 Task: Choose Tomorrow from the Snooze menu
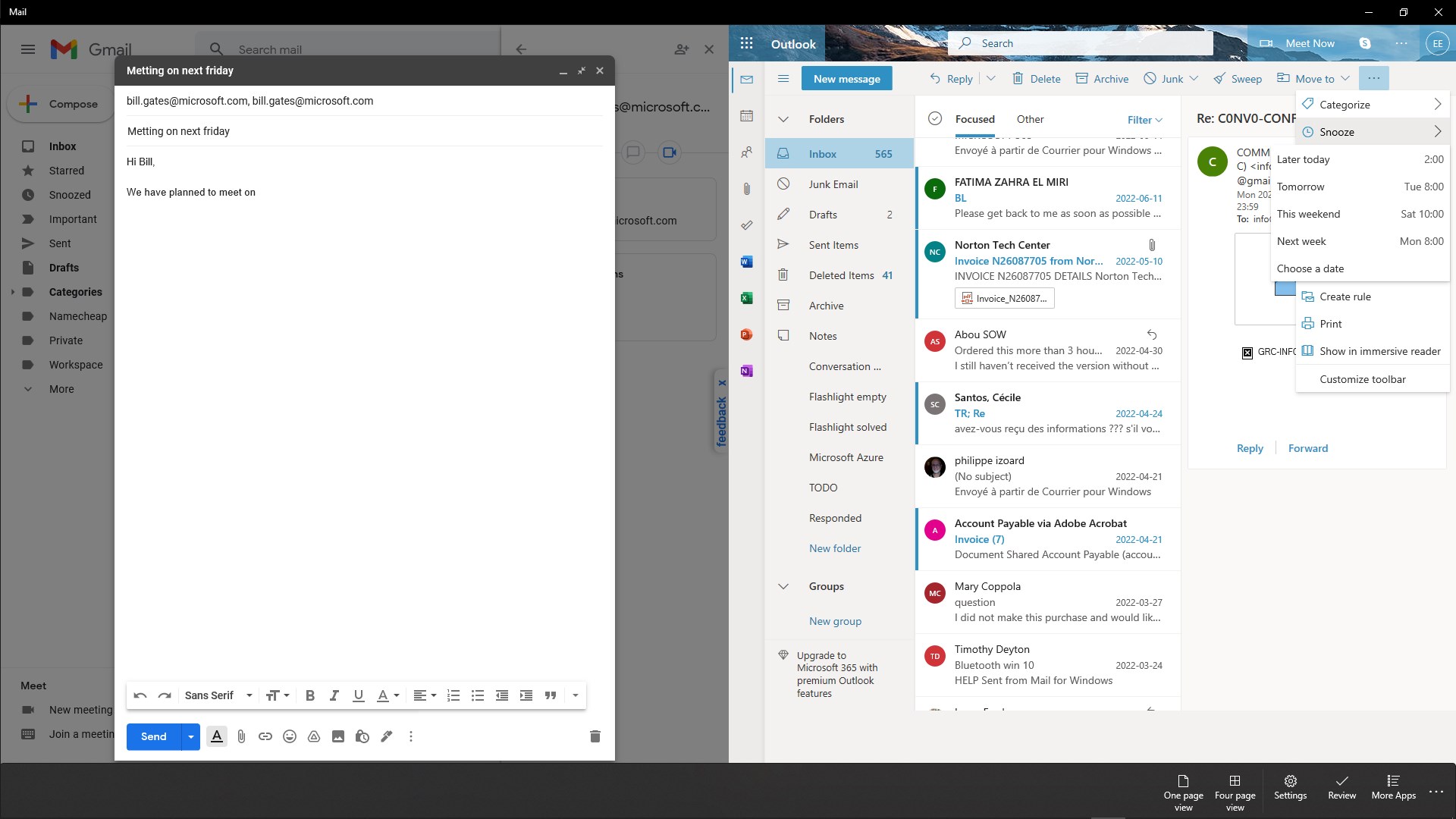(x=1301, y=187)
